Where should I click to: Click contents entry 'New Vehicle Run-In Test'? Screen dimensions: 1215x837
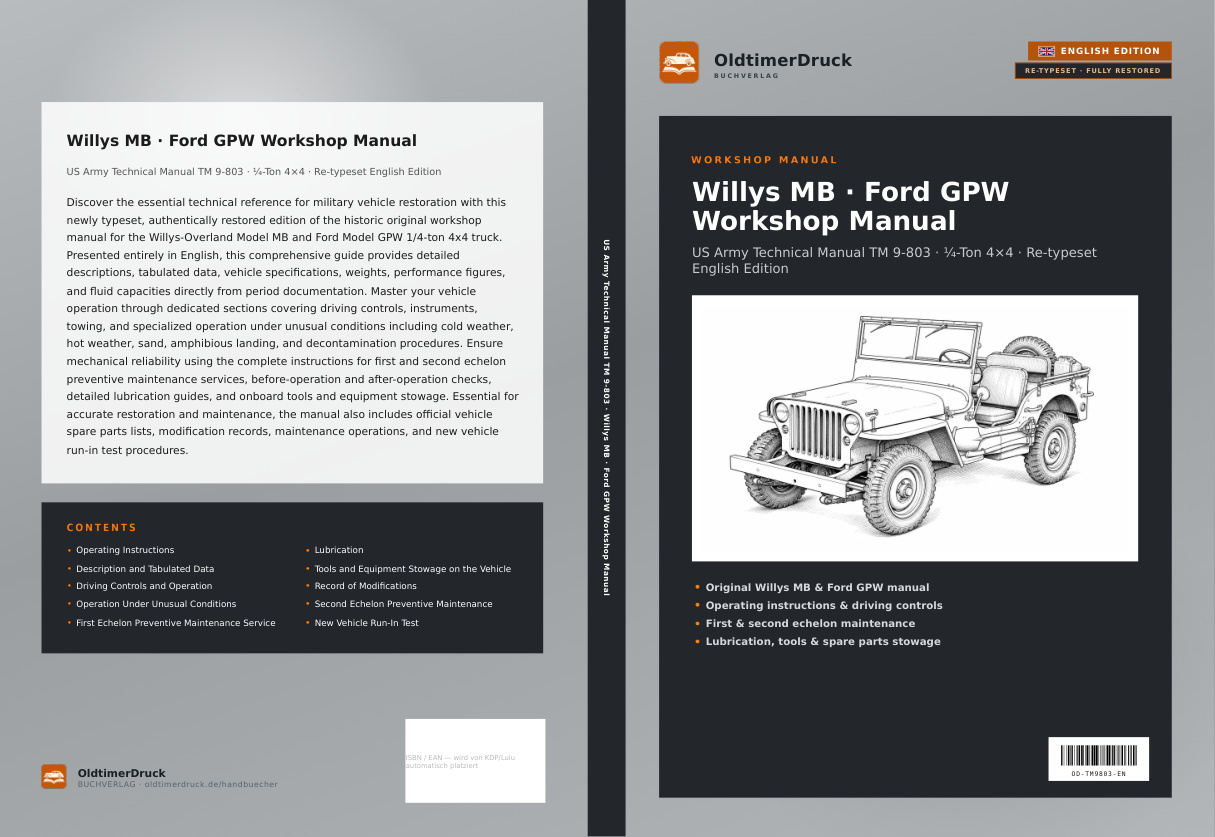tap(366, 623)
